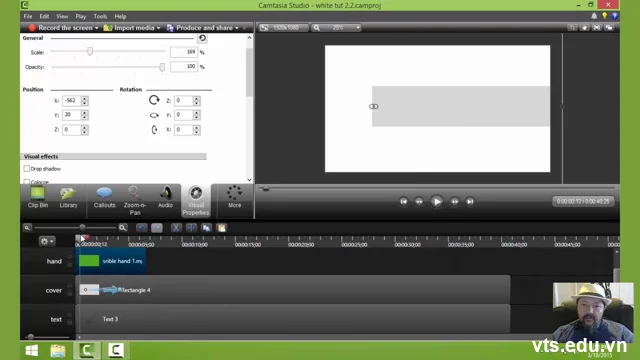Click the Rotation X axis icon

point(154,130)
